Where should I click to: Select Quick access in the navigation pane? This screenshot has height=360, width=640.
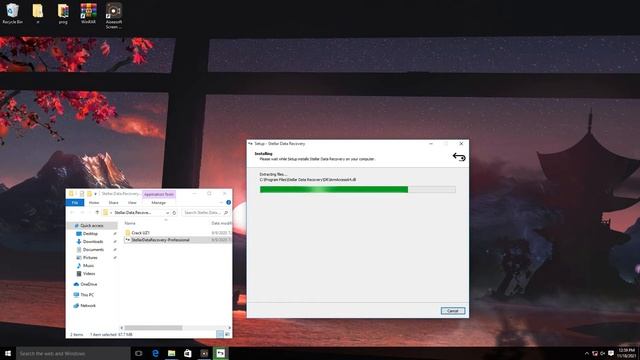91,226
